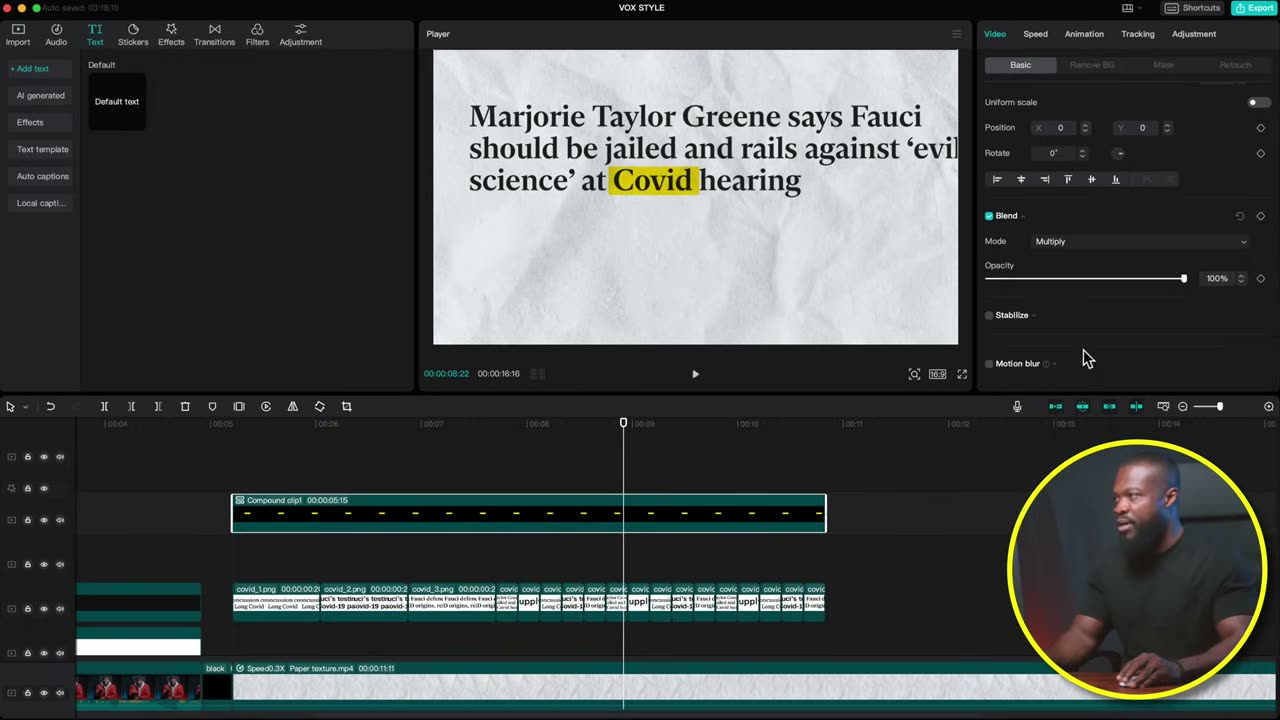This screenshot has width=1280, height=720.
Task: Enable the Stabilize checkbox
Action: [x=989, y=315]
